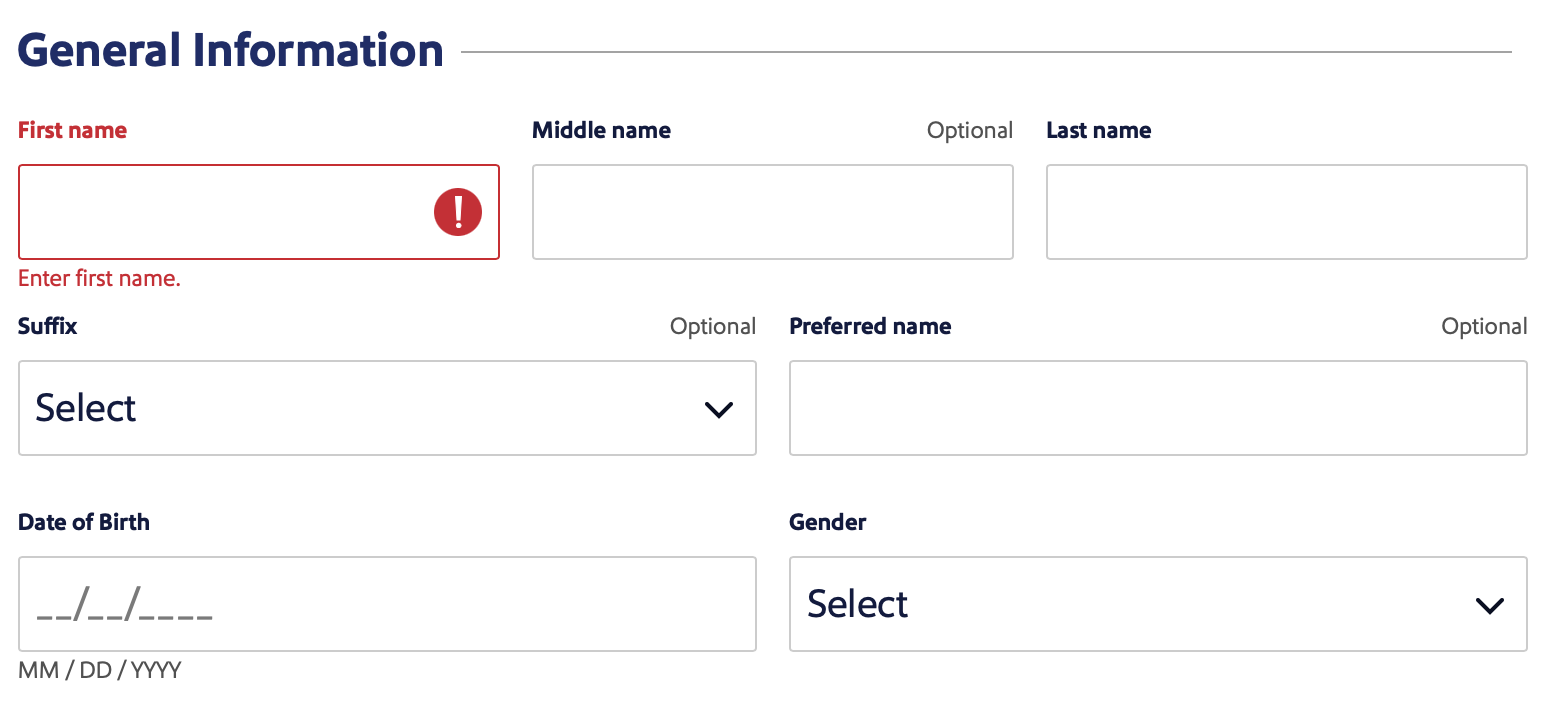Click the Middle name label
1548x704 pixels.
[x=601, y=130]
